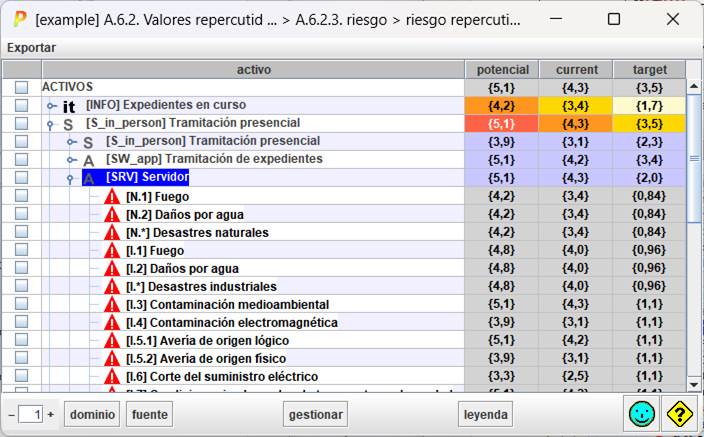This screenshot has width=704, height=437.
Task: Tick the checkbox for [INFO] Expedientes en curso
Action: pyautogui.click(x=22, y=105)
